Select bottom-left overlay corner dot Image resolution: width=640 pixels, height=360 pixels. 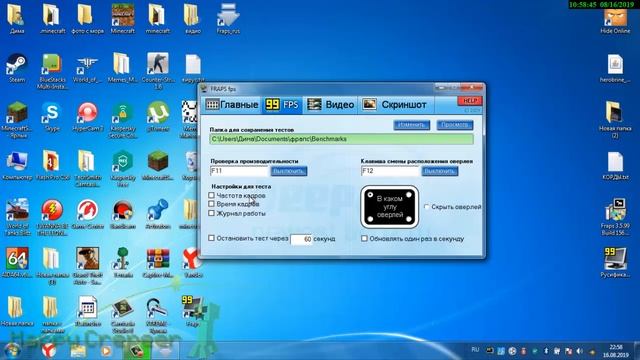[370, 220]
